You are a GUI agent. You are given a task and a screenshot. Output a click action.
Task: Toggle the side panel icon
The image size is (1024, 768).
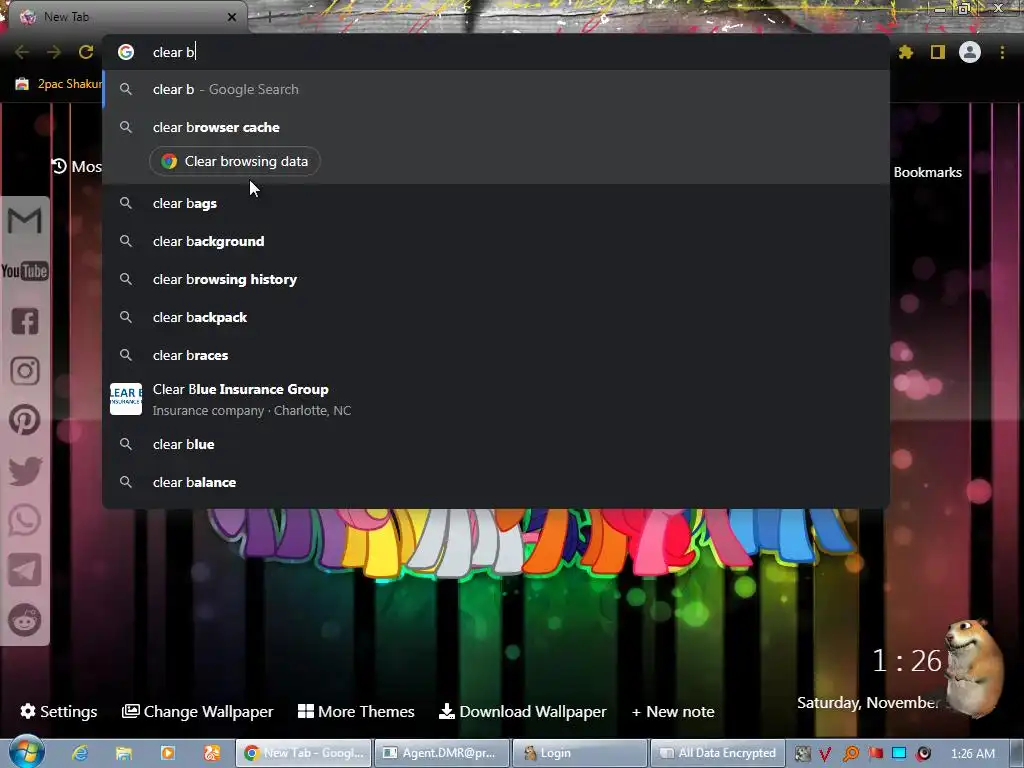point(938,52)
